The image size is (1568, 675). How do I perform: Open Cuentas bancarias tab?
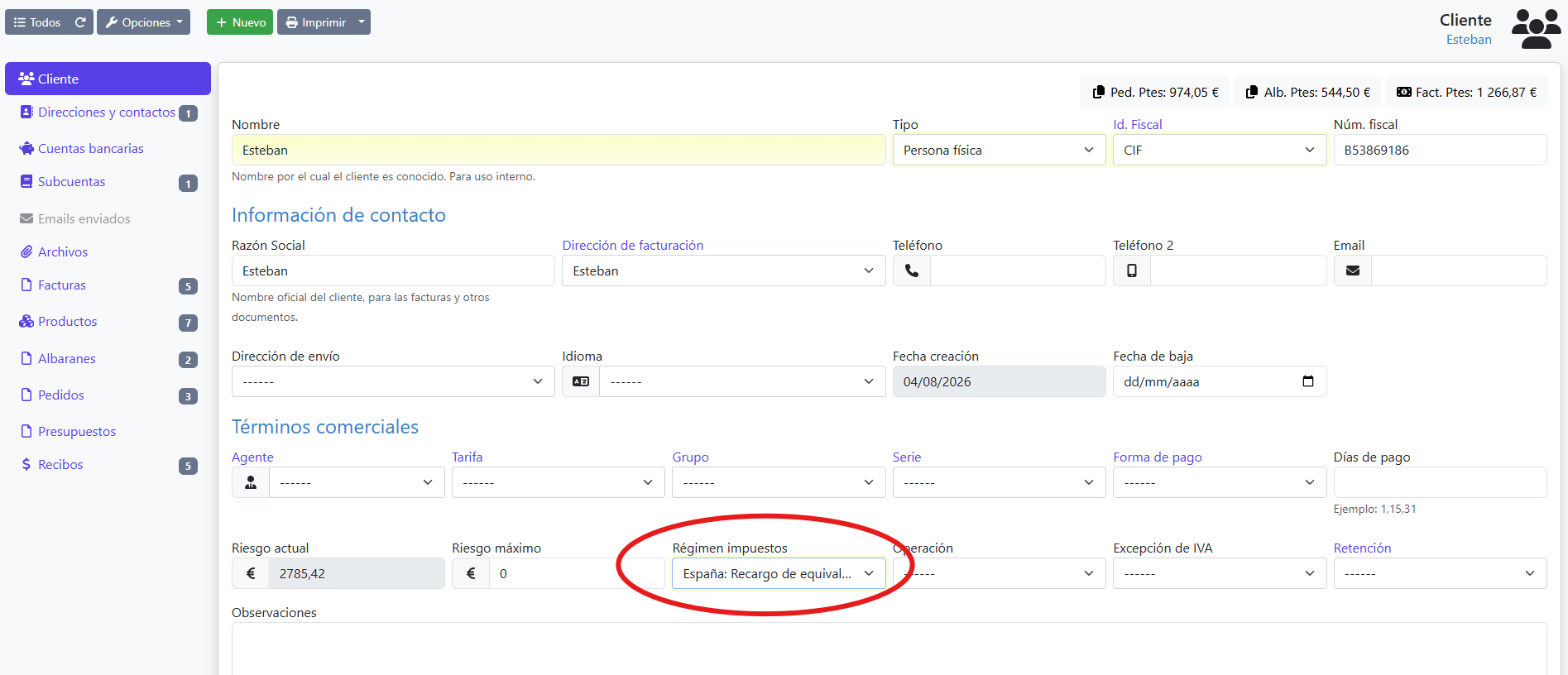[x=108, y=148]
